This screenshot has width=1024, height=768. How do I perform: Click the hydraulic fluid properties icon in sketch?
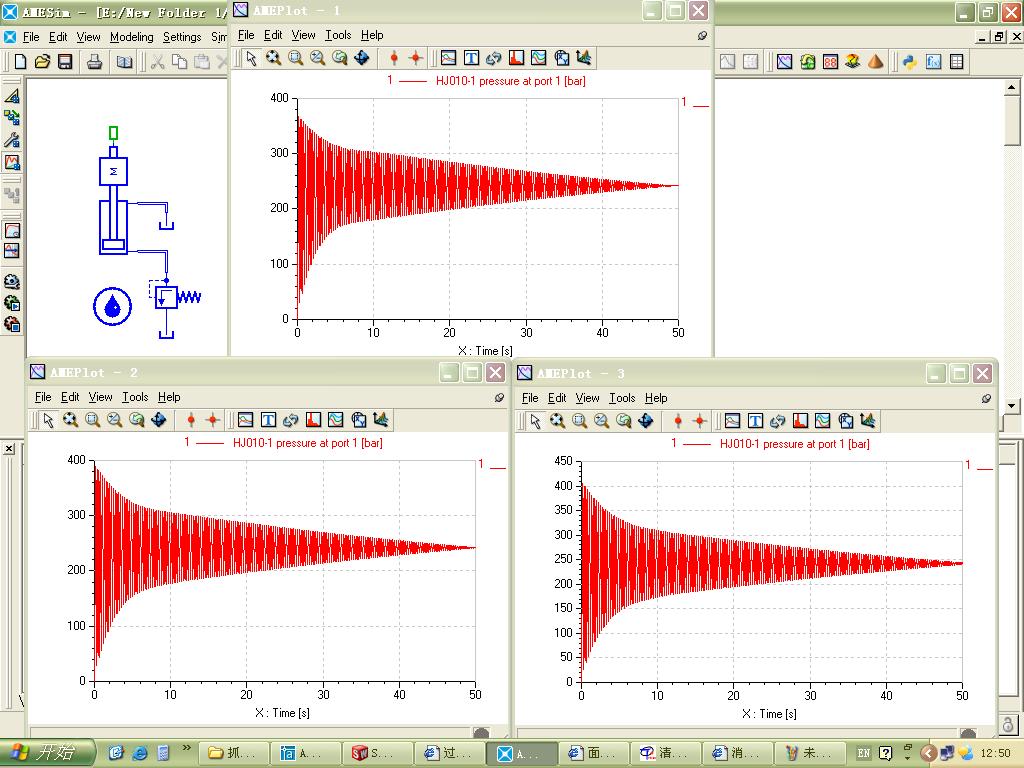pyautogui.click(x=112, y=306)
